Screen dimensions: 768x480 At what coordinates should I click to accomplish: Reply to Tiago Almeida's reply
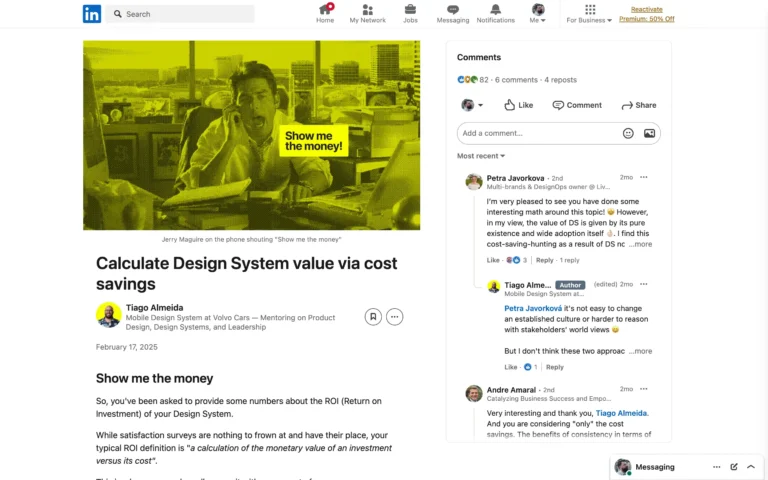tap(554, 367)
